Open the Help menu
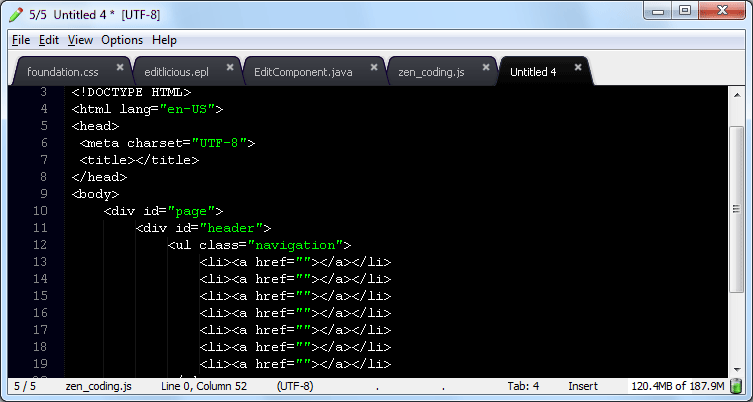753x402 pixels. pyautogui.click(x=164, y=40)
